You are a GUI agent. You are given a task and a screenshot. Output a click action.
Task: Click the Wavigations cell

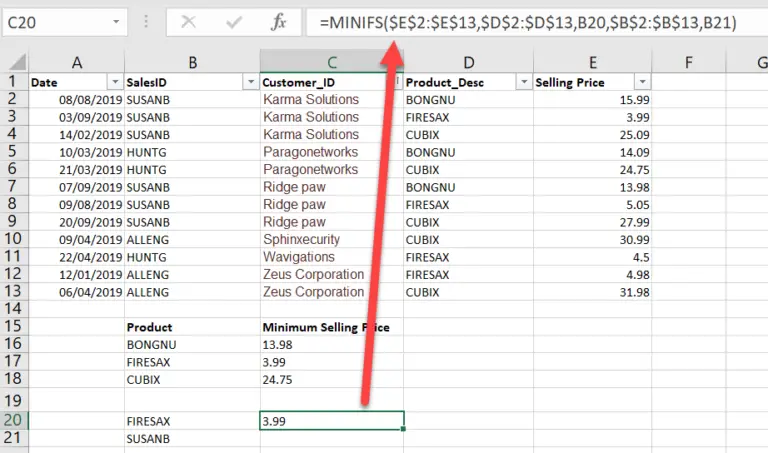(x=332, y=257)
